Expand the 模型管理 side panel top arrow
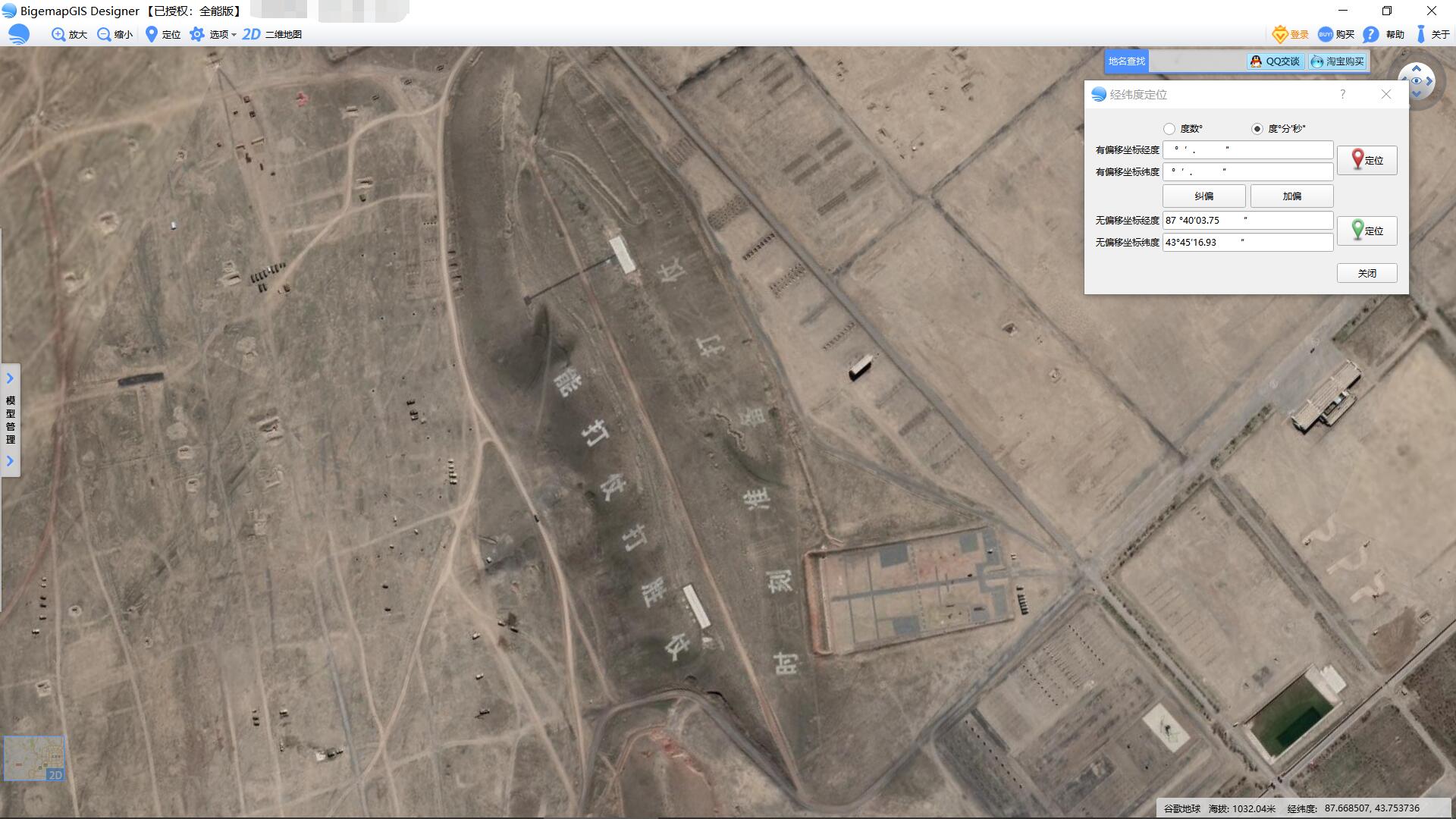 pyautogui.click(x=10, y=378)
